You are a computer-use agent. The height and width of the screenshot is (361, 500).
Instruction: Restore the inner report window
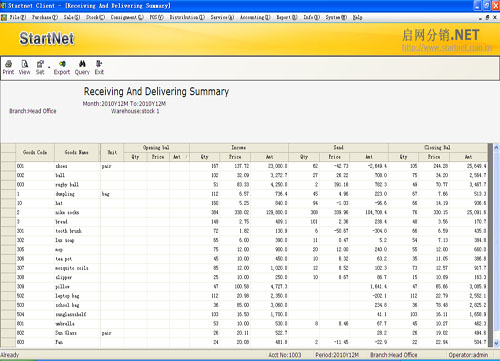click(x=487, y=18)
